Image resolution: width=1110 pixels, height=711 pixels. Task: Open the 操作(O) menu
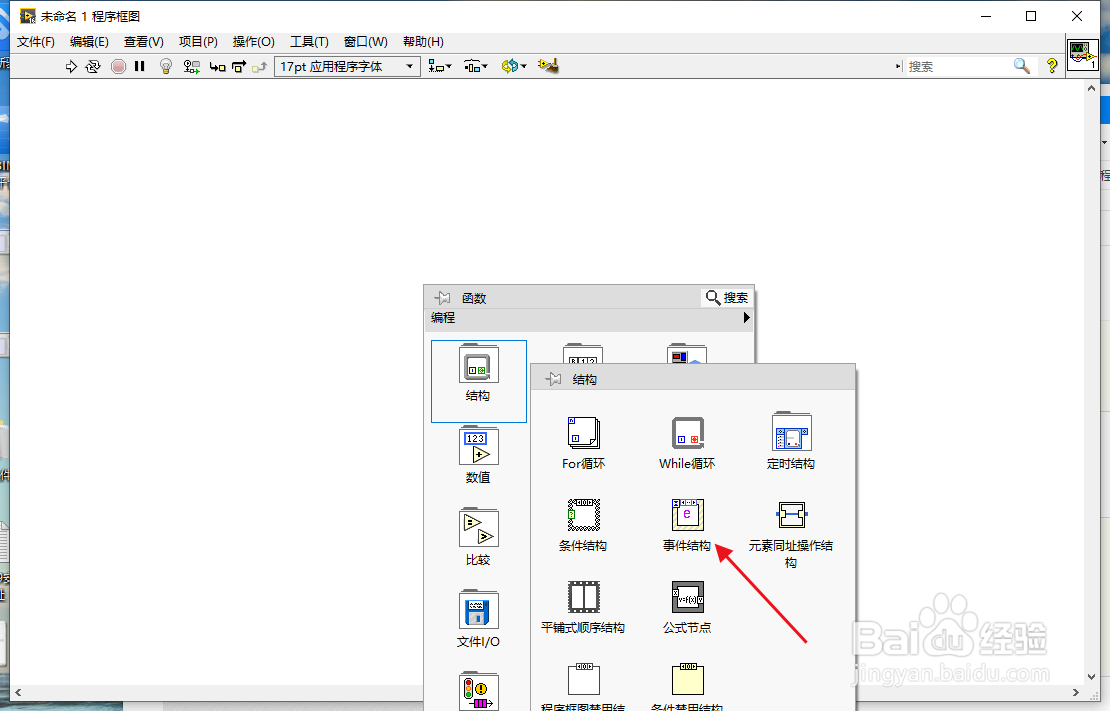point(253,42)
